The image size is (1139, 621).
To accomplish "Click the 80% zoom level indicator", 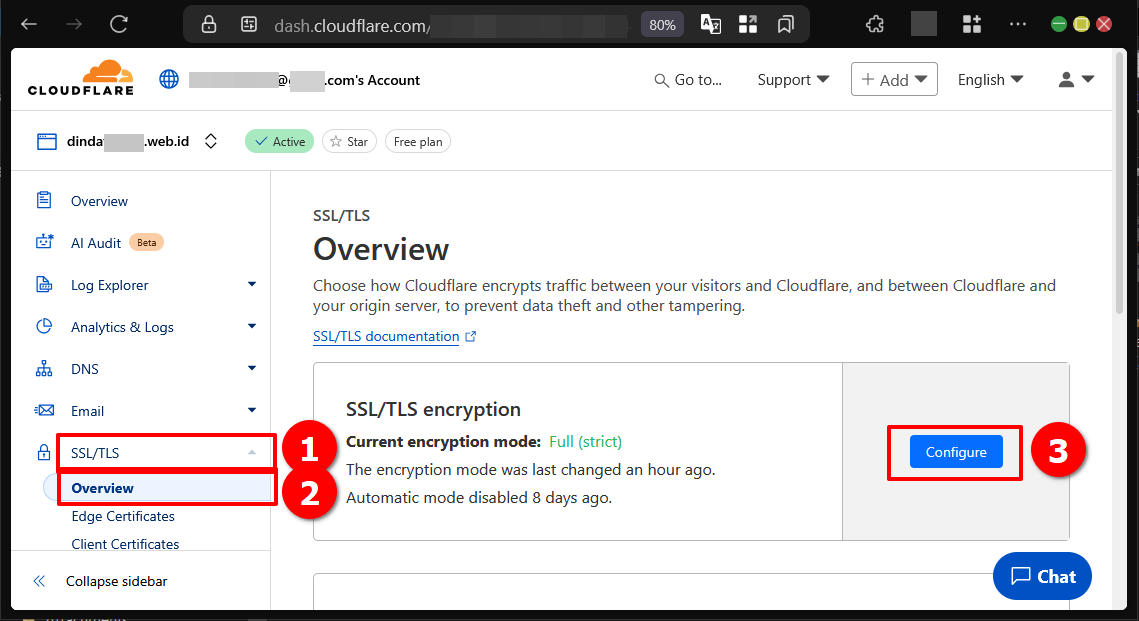I will (662, 25).
